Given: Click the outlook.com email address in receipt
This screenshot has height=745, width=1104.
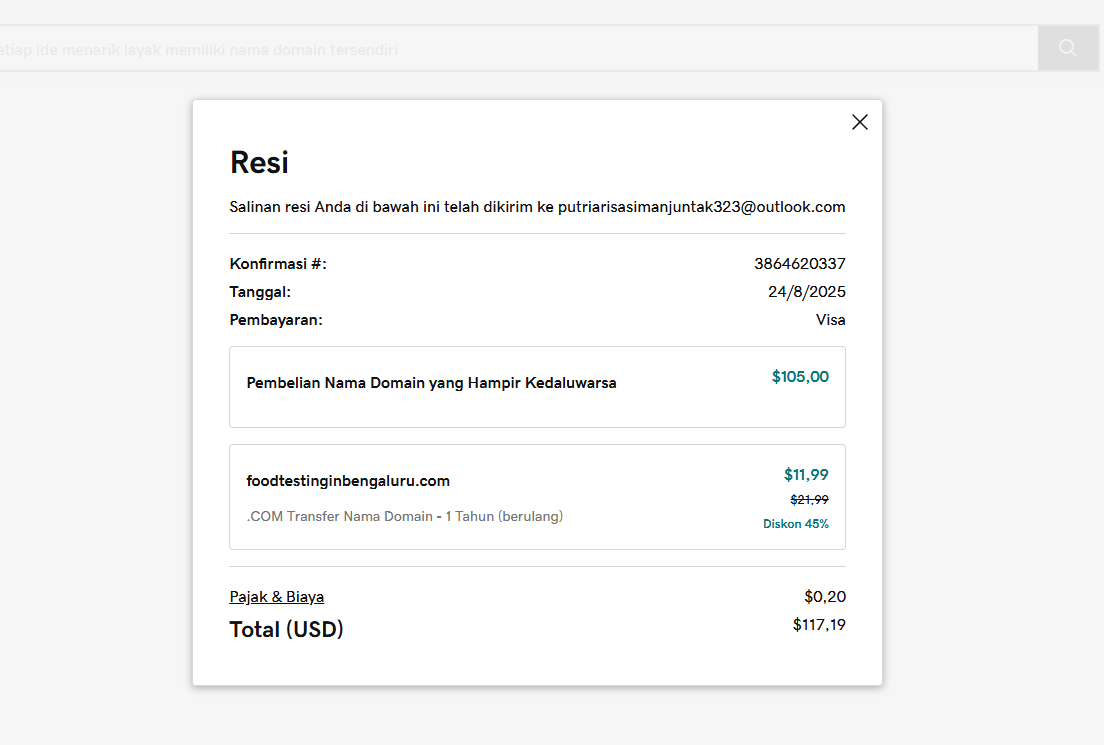Looking at the screenshot, I should pos(701,207).
